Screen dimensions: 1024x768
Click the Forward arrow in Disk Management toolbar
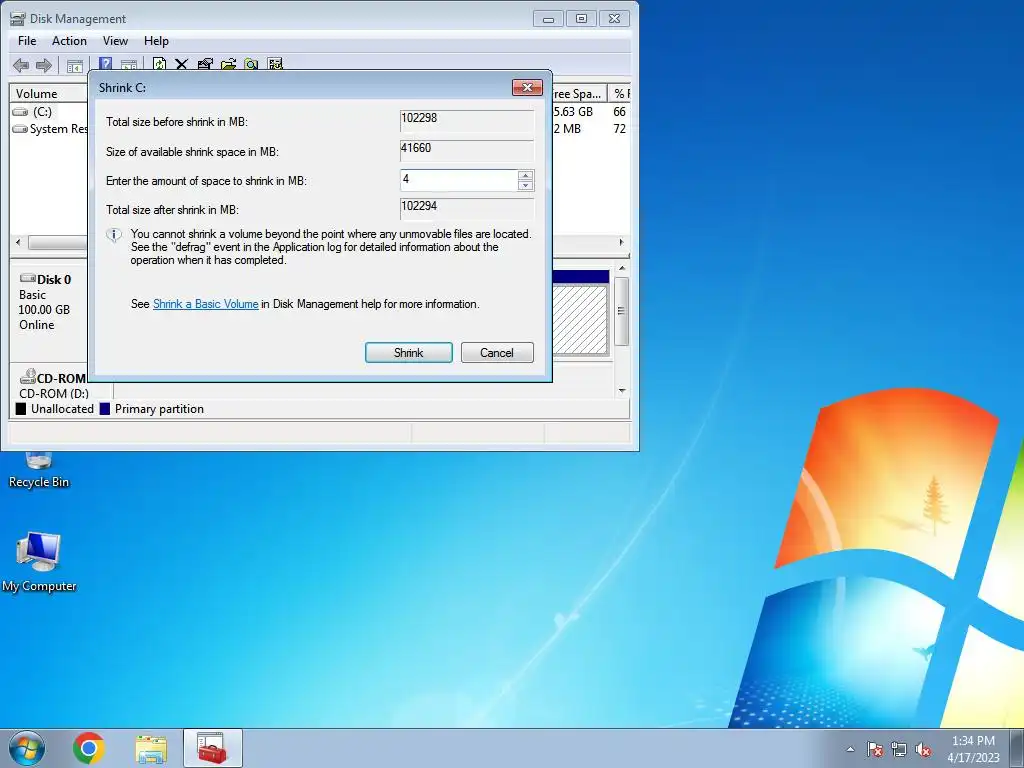[x=44, y=65]
